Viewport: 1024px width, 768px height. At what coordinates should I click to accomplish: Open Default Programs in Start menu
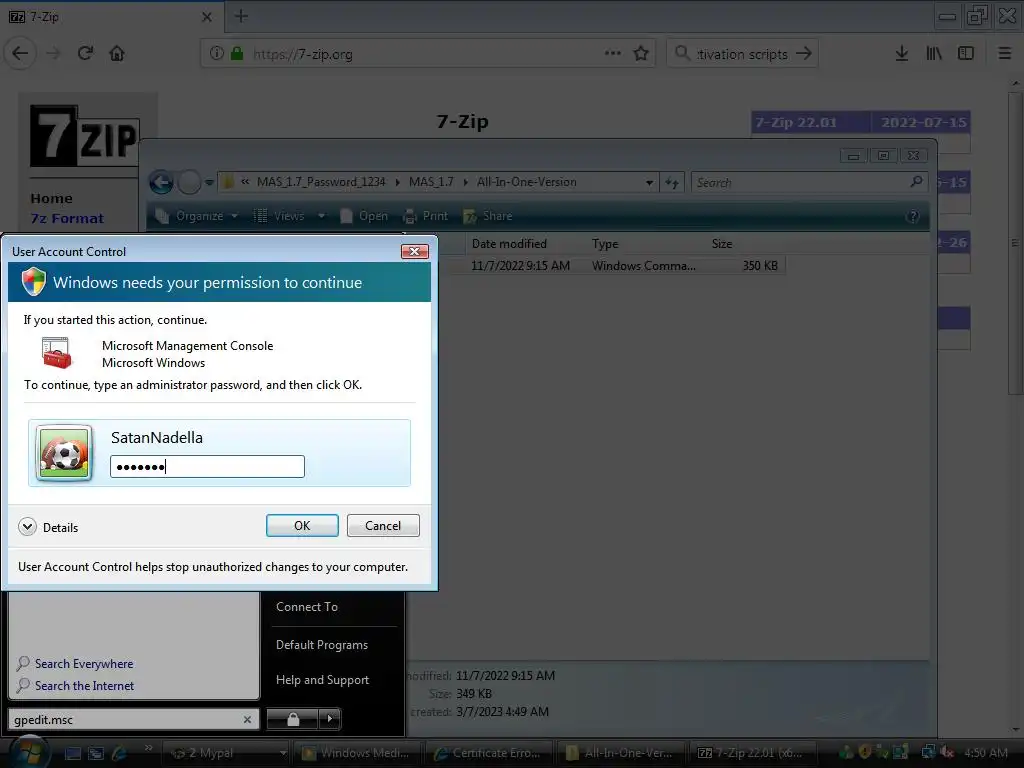[322, 645]
